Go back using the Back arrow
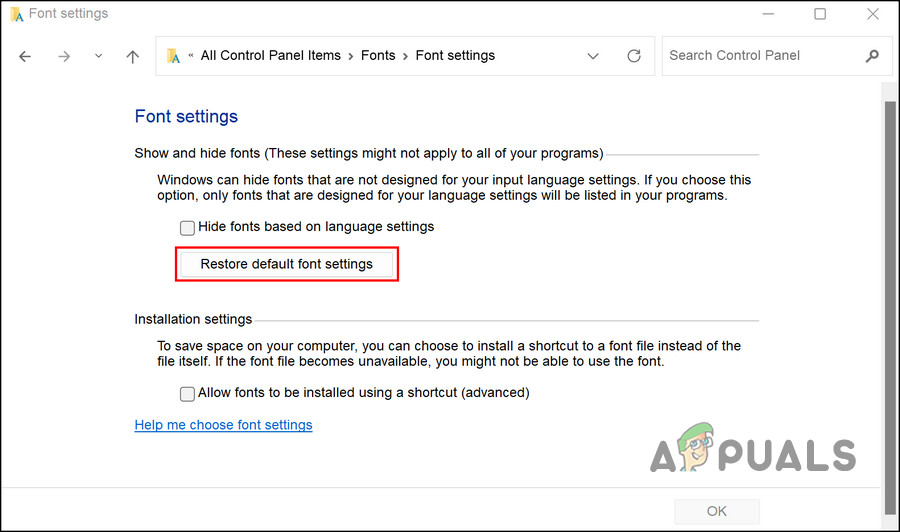The image size is (900, 532). point(25,56)
